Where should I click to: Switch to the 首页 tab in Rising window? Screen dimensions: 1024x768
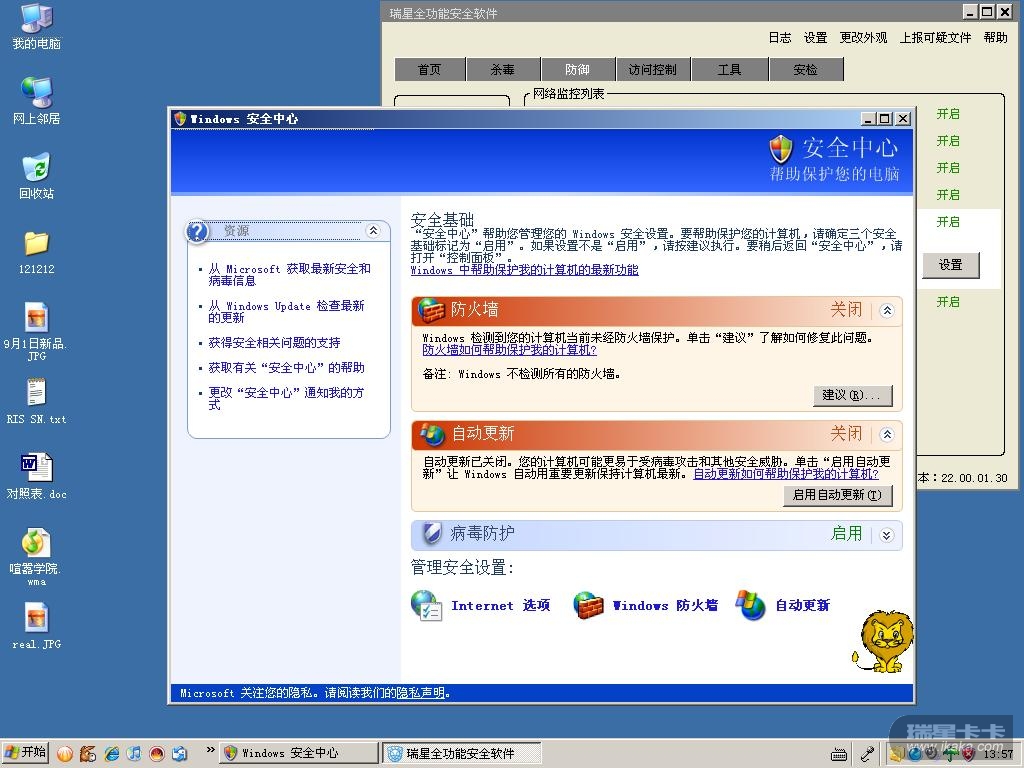tap(430, 69)
